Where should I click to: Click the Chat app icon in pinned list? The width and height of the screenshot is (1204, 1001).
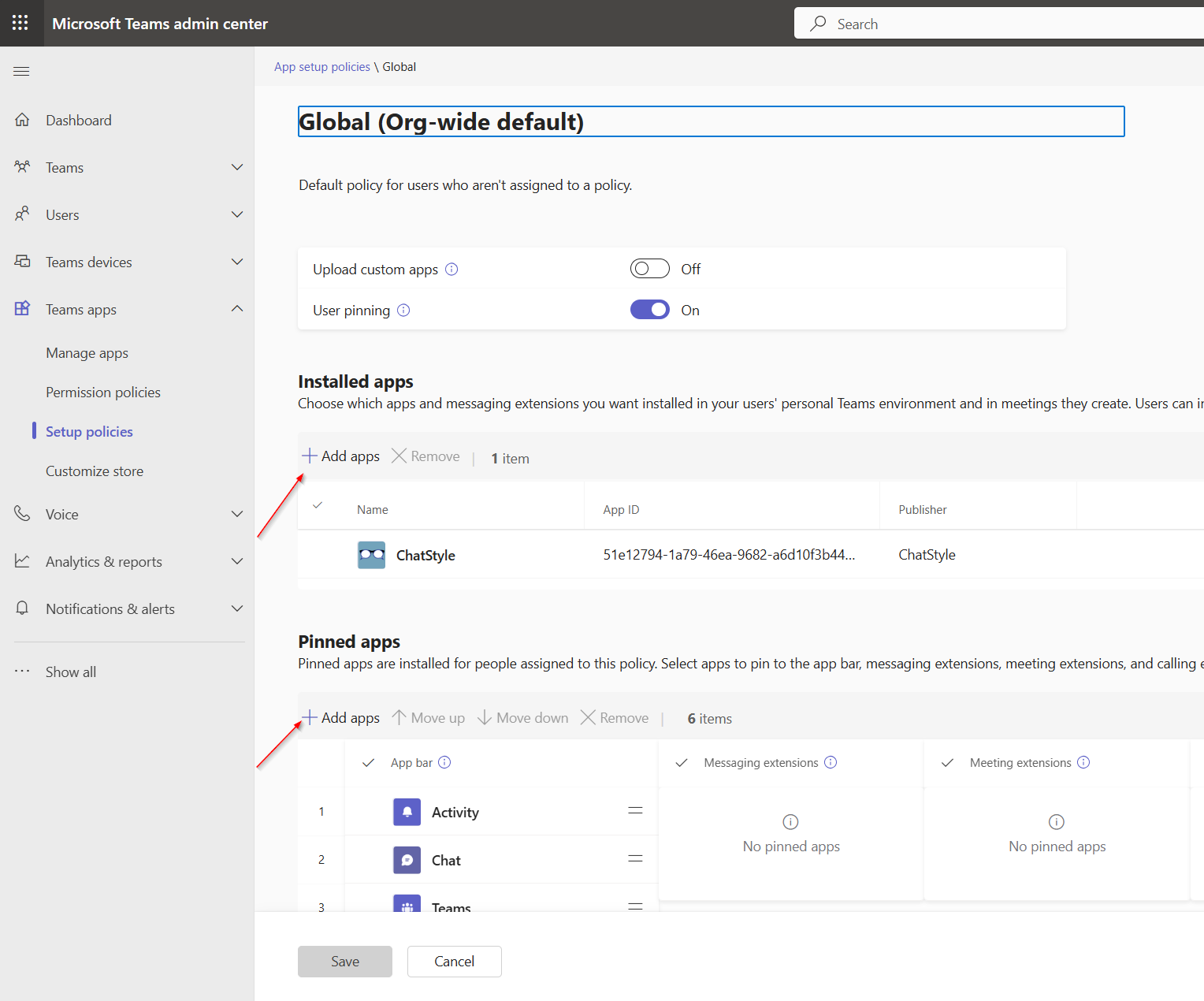tap(407, 860)
